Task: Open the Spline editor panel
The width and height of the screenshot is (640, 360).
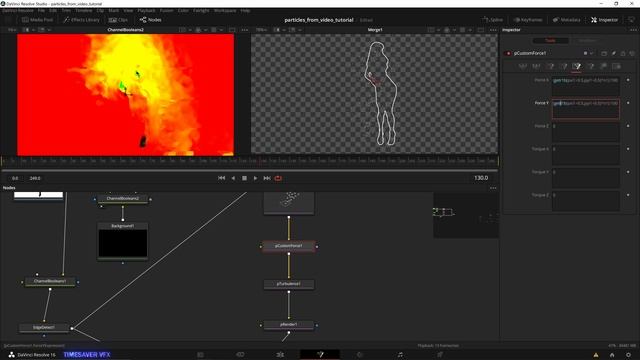Action: (493, 20)
